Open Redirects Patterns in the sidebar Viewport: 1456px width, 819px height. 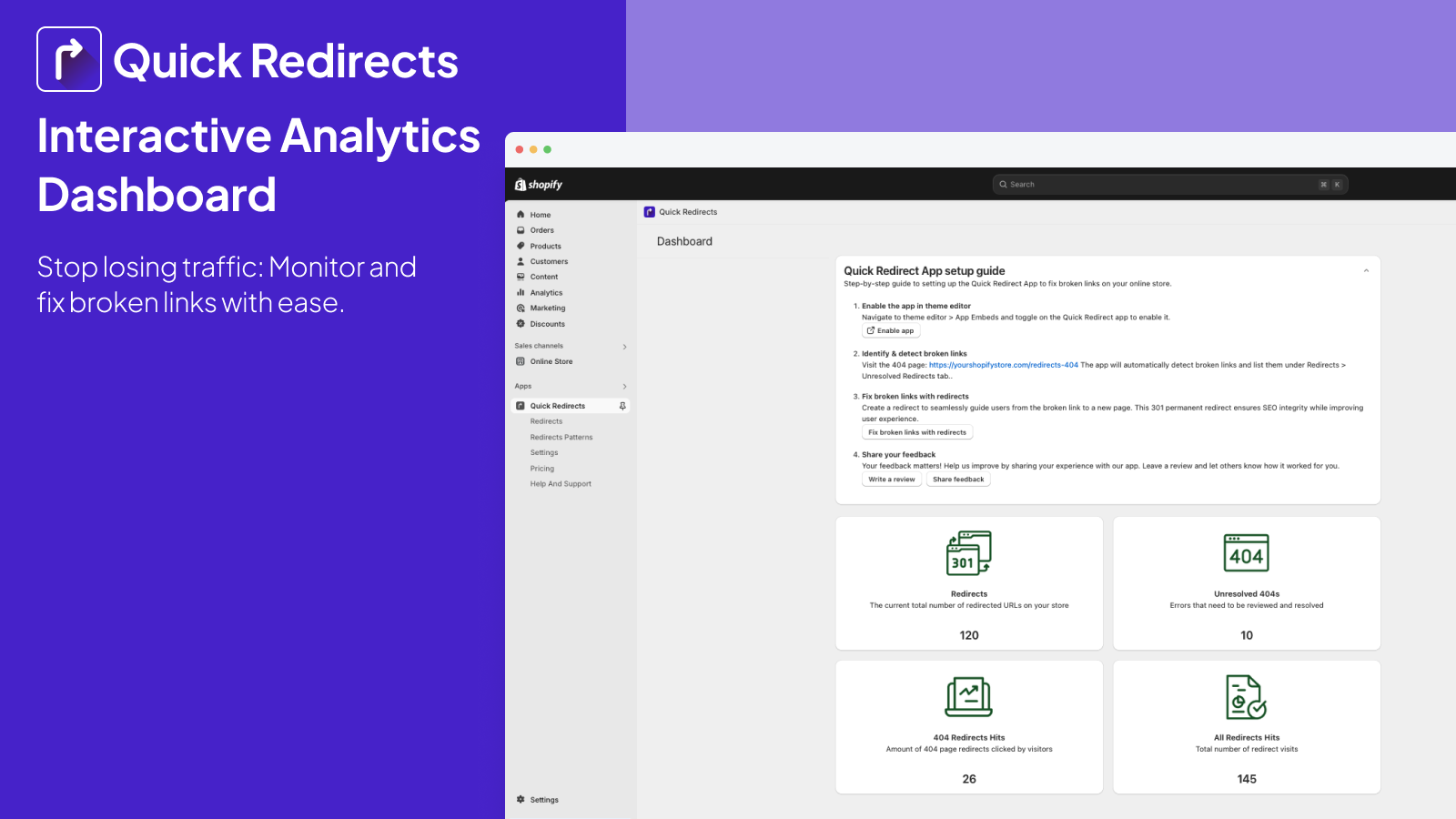coord(561,437)
